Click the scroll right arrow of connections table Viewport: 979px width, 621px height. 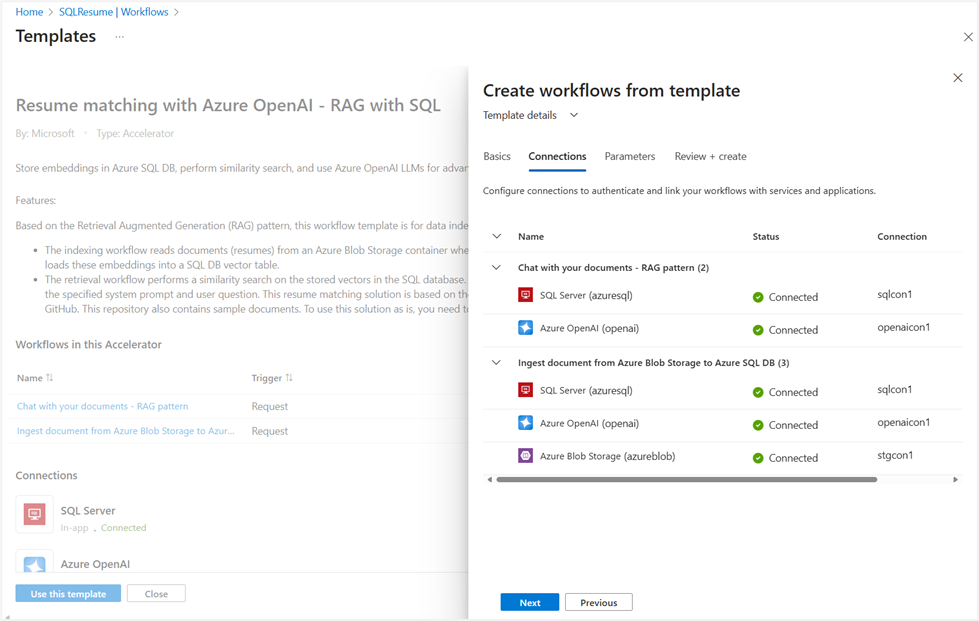[x=955, y=479]
